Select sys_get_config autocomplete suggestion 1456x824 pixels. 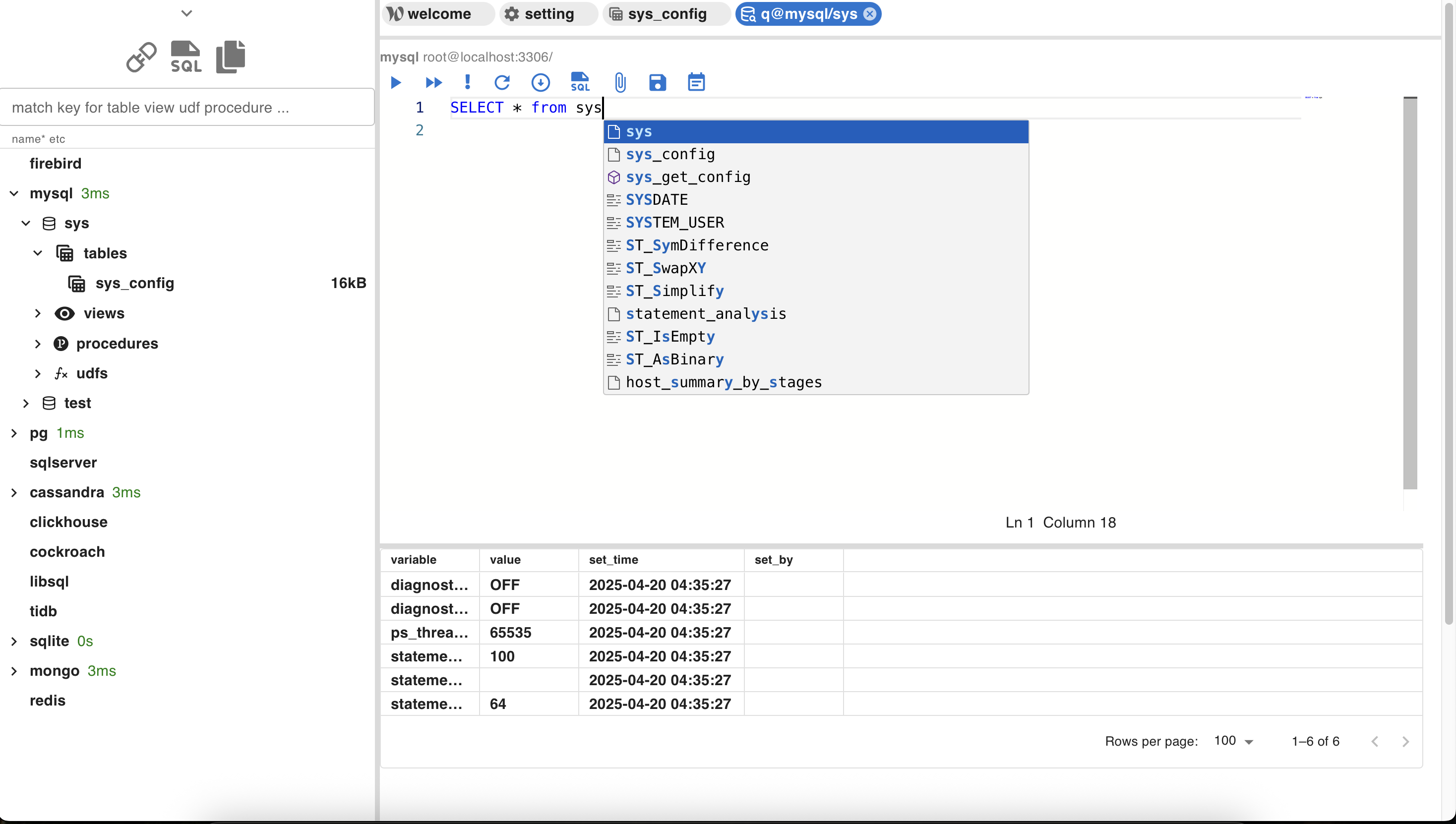[688, 177]
